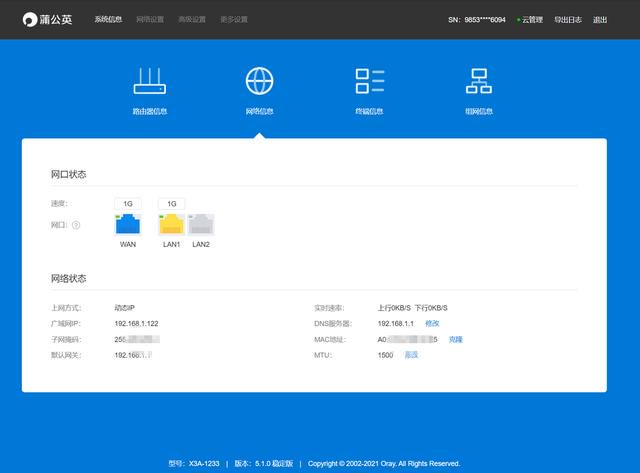The height and width of the screenshot is (473, 640).
Task: Click 修改 link beside DNS server
Action: [432, 323]
